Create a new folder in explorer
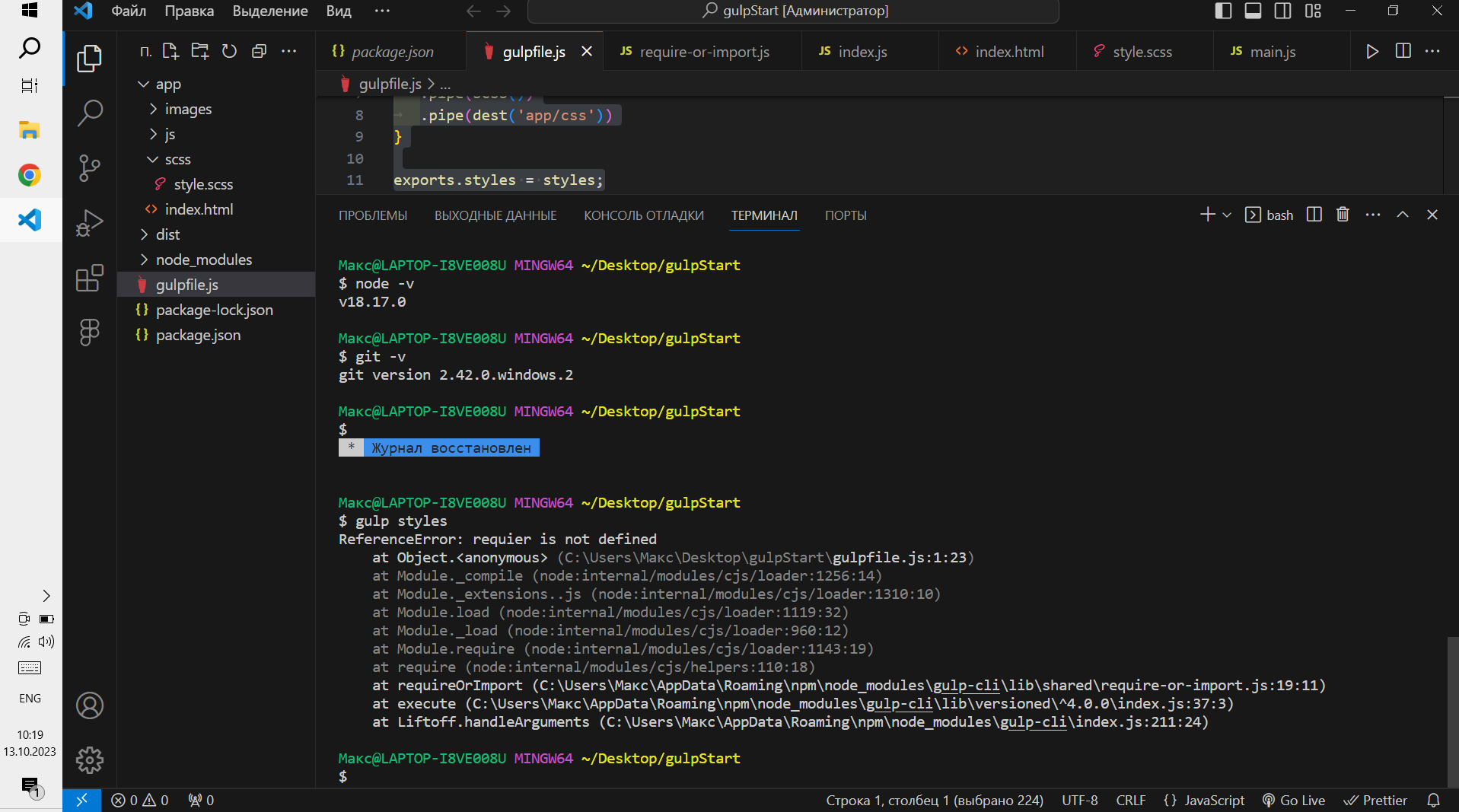This screenshot has width=1459, height=812. click(199, 51)
